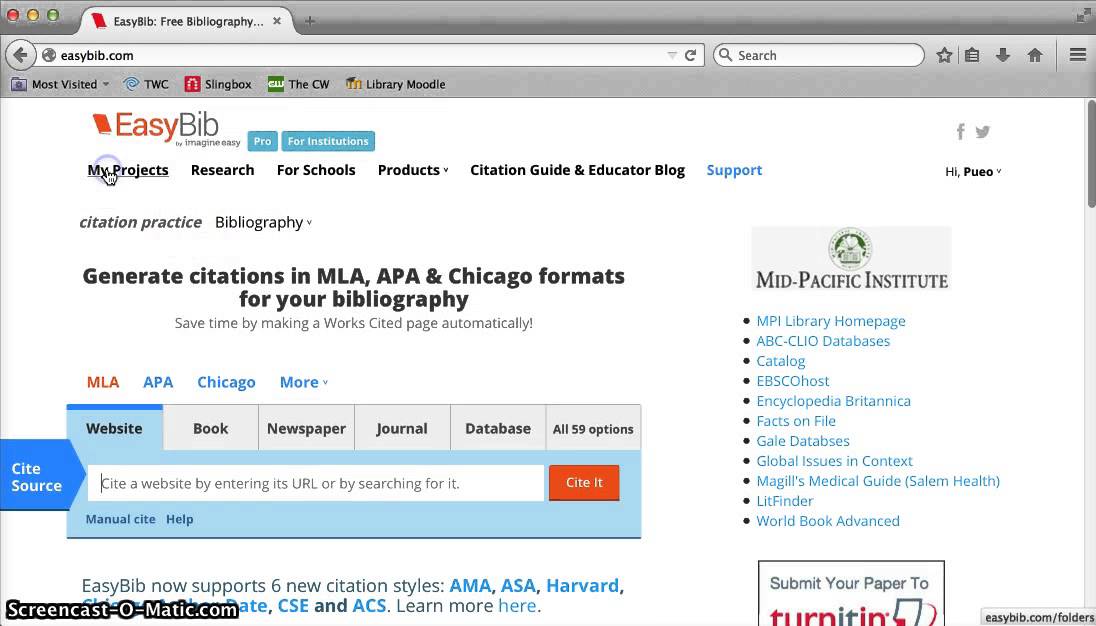Select the Website source tab
This screenshot has height=626, width=1096.
pyautogui.click(x=115, y=428)
